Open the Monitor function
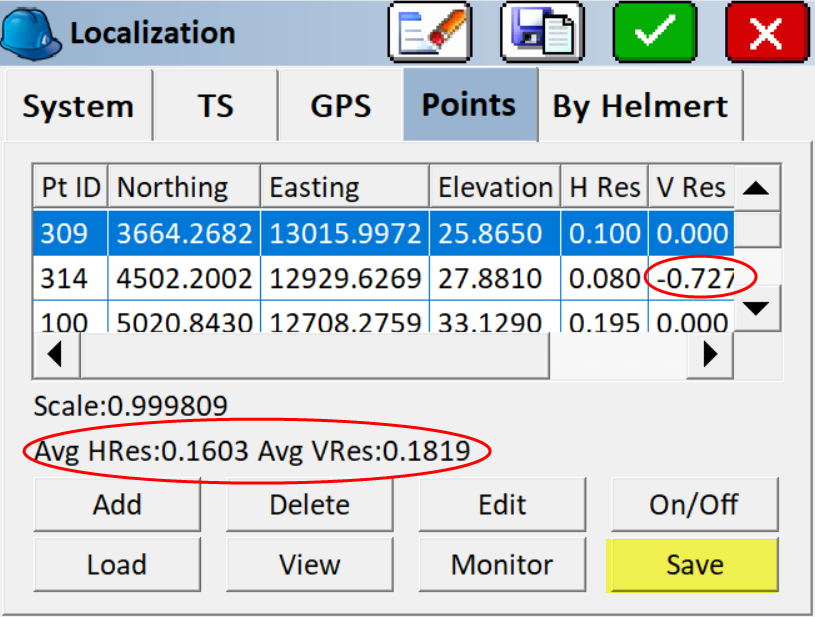The image size is (815, 617). click(x=502, y=565)
